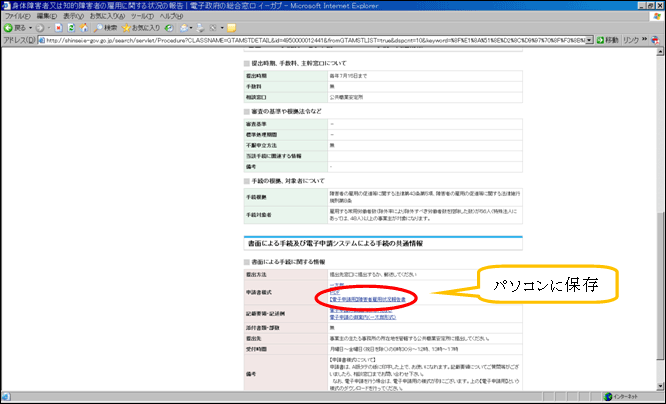Click the 移動 (Go) button
The image size is (666, 404).
click(608, 39)
